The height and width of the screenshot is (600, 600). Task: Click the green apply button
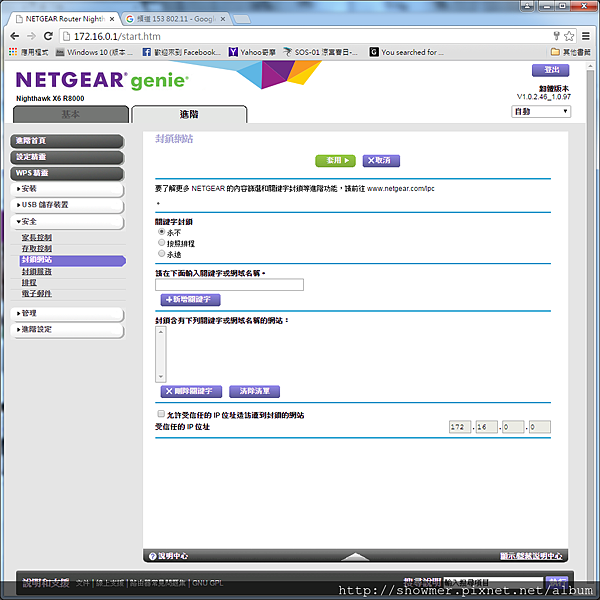coord(335,161)
